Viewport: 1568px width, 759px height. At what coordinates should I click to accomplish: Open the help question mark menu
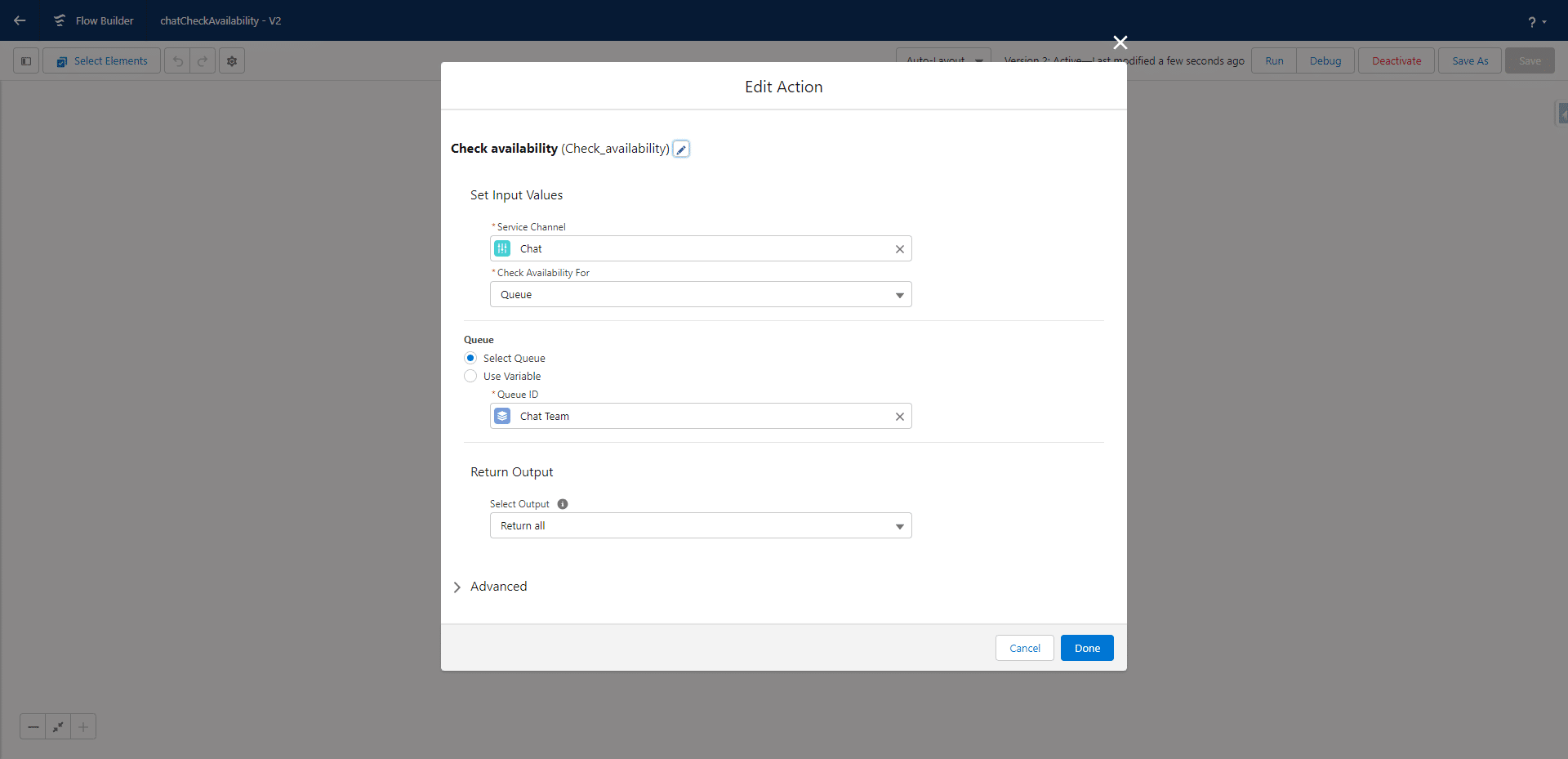pyautogui.click(x=1537, y=22)
